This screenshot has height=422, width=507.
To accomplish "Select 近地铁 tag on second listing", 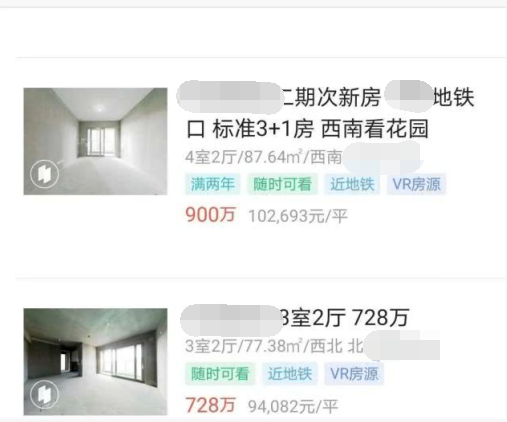I will coord(290,374).
